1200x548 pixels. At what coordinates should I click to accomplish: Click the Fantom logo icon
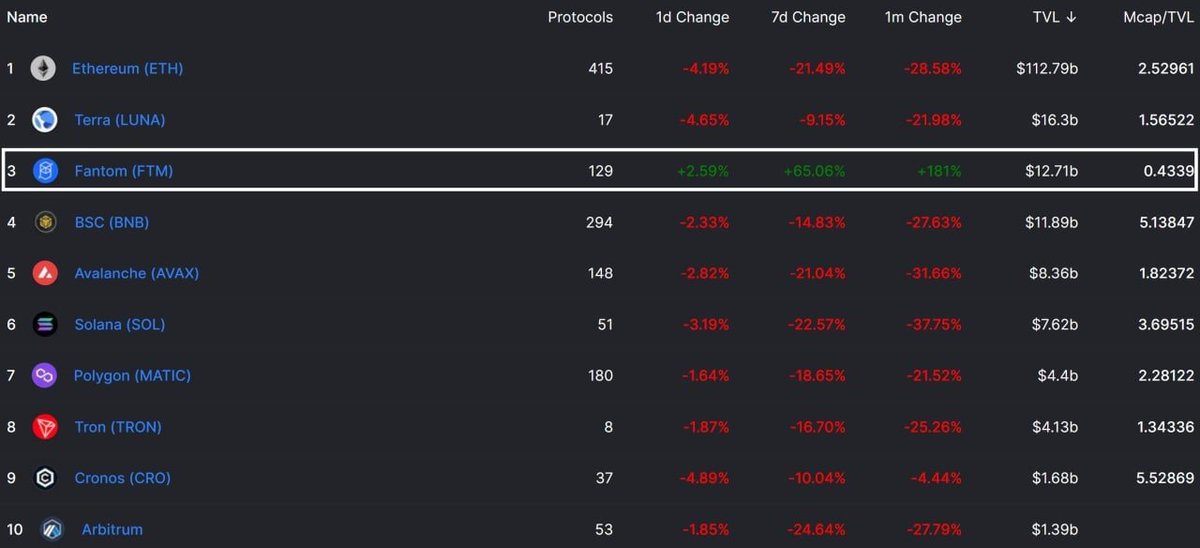(x=45, y=171)
